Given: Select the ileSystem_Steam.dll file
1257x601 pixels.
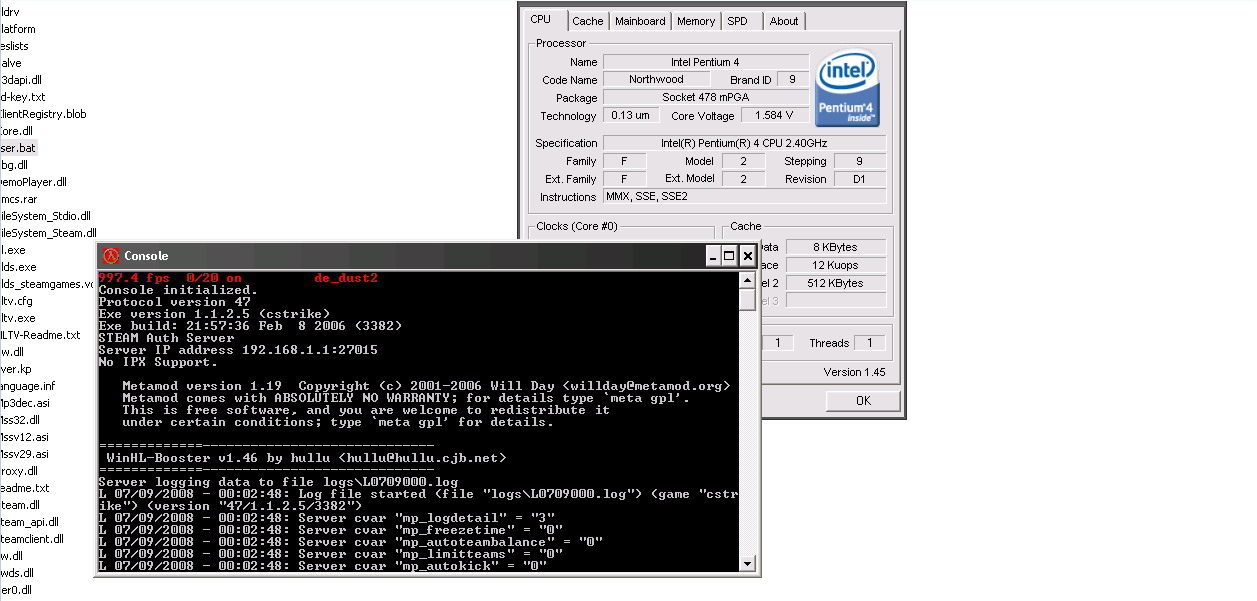Looking at the screenshot, I should click(x=48, y=233).
